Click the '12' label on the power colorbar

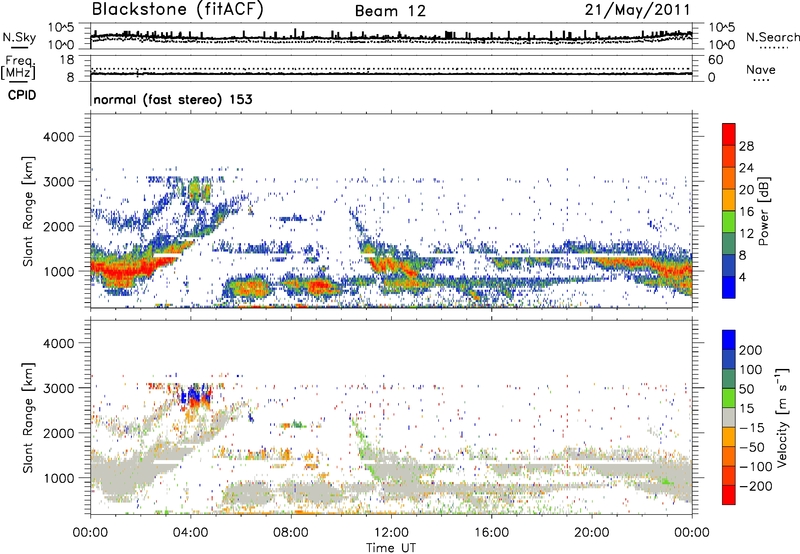pos(746,234)
